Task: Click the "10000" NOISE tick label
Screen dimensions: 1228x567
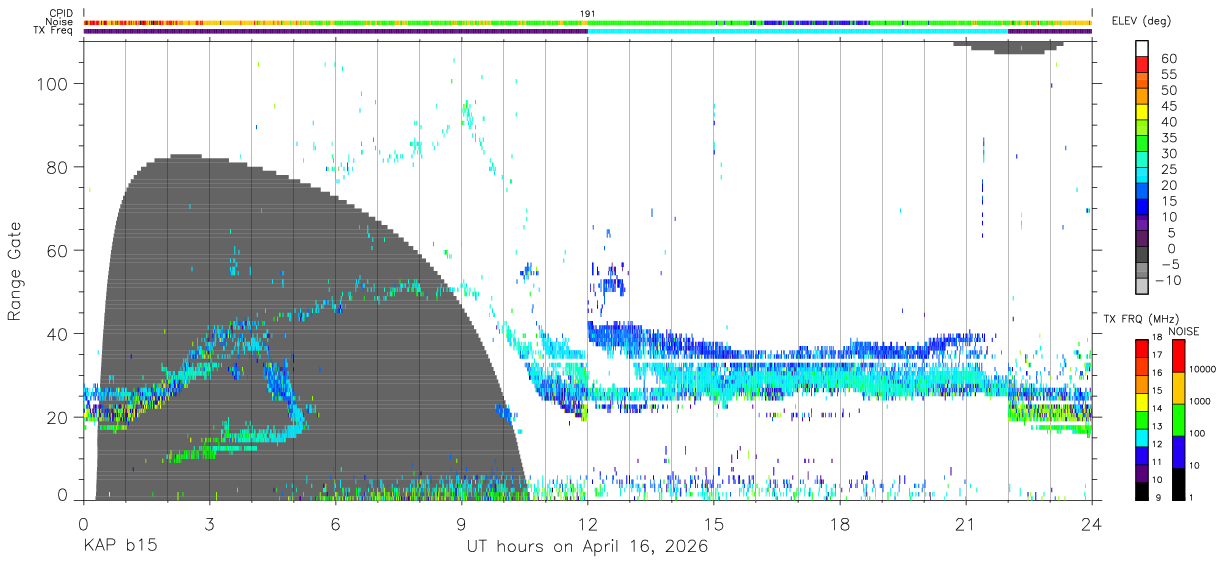Action: point(1204,370)
